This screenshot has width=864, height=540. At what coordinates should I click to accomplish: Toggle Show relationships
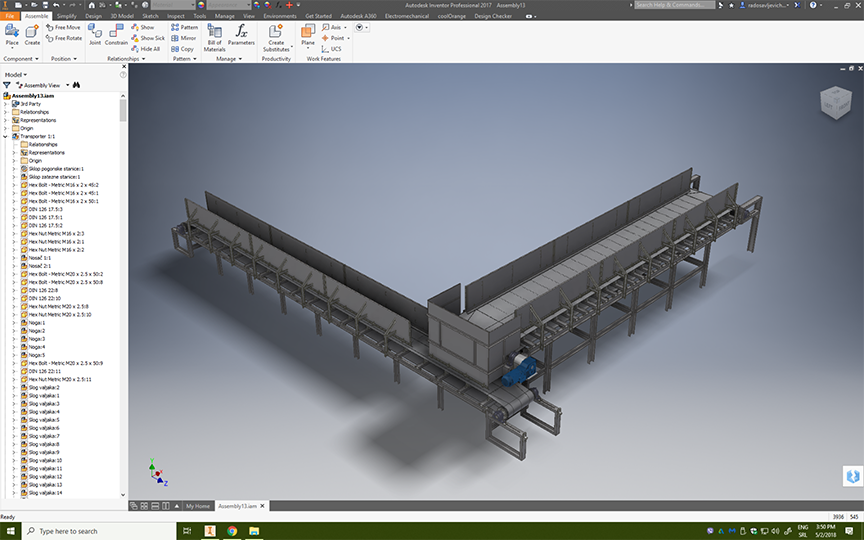(141, 27)
